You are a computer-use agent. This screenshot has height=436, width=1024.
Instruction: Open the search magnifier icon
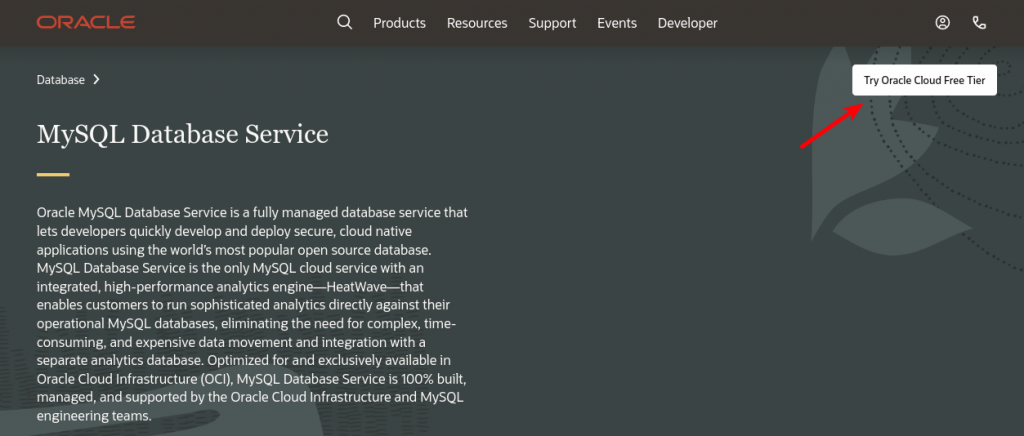click(x=344, y=22)
